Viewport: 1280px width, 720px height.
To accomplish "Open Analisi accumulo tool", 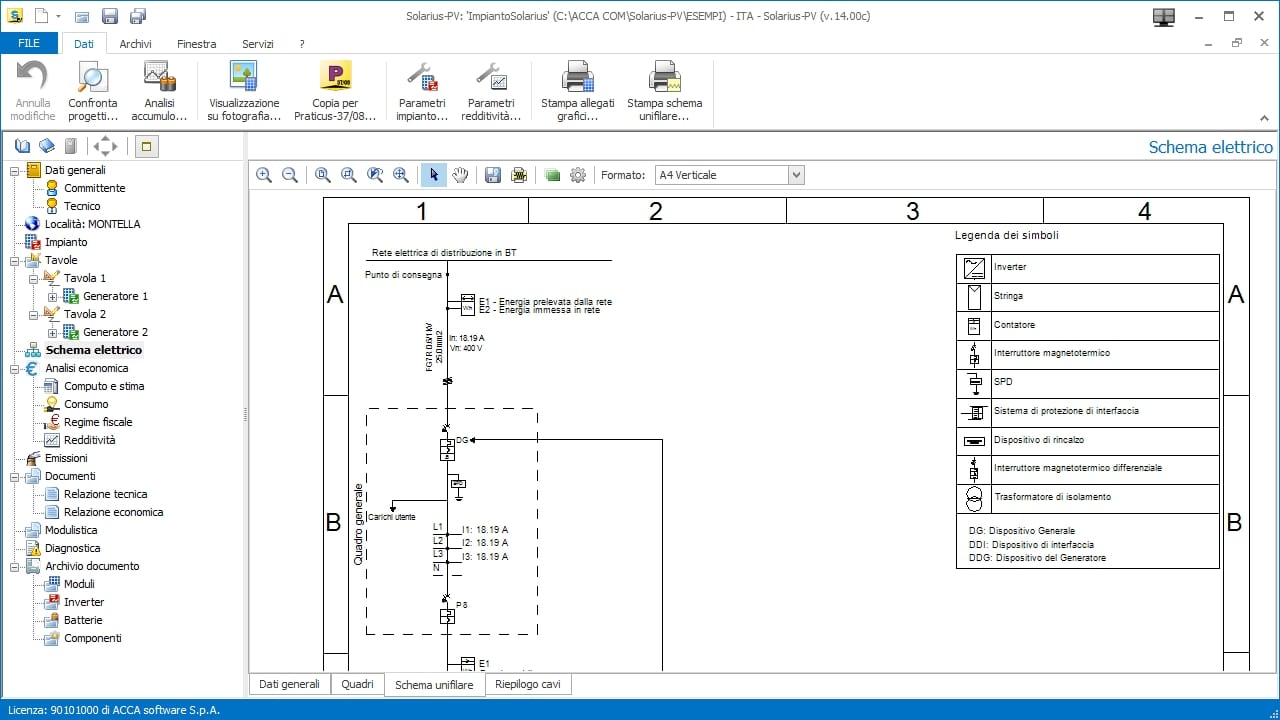I will click(159, 78).
